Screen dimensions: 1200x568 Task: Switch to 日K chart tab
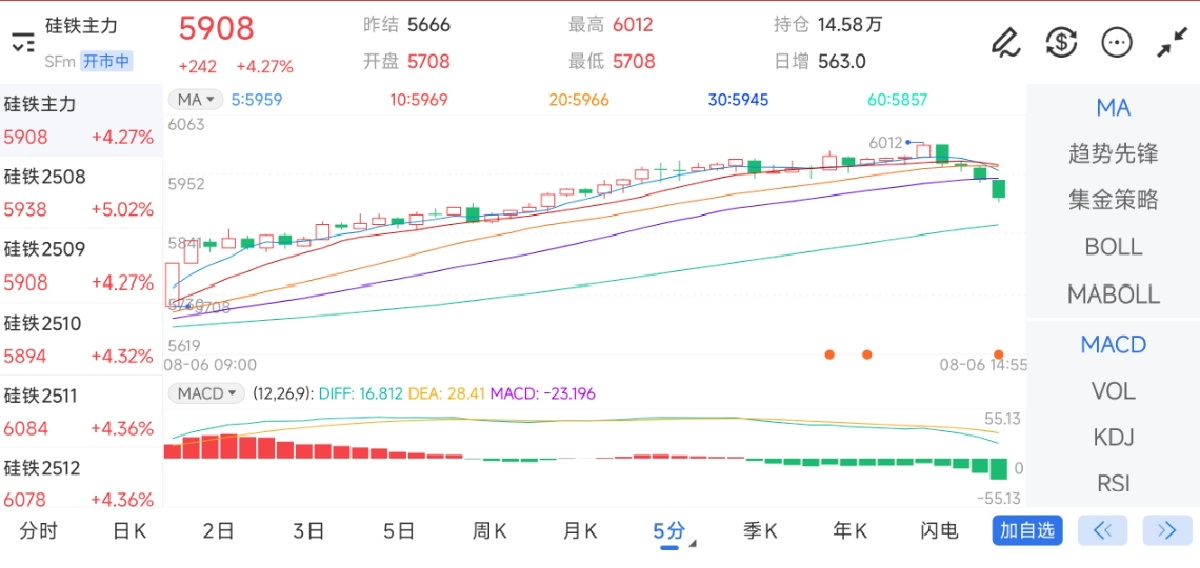pos(128,531)
